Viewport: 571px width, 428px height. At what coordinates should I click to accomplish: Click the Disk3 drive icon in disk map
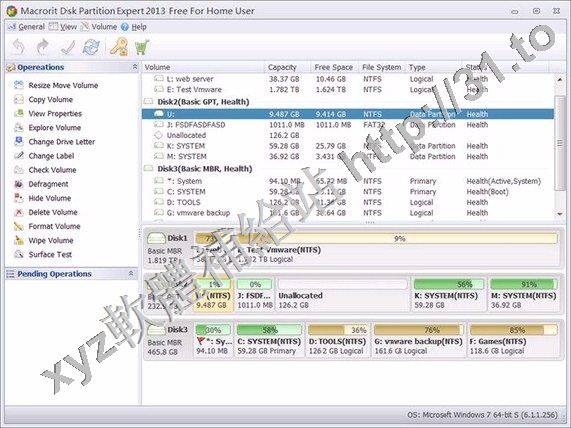(156, 330)
